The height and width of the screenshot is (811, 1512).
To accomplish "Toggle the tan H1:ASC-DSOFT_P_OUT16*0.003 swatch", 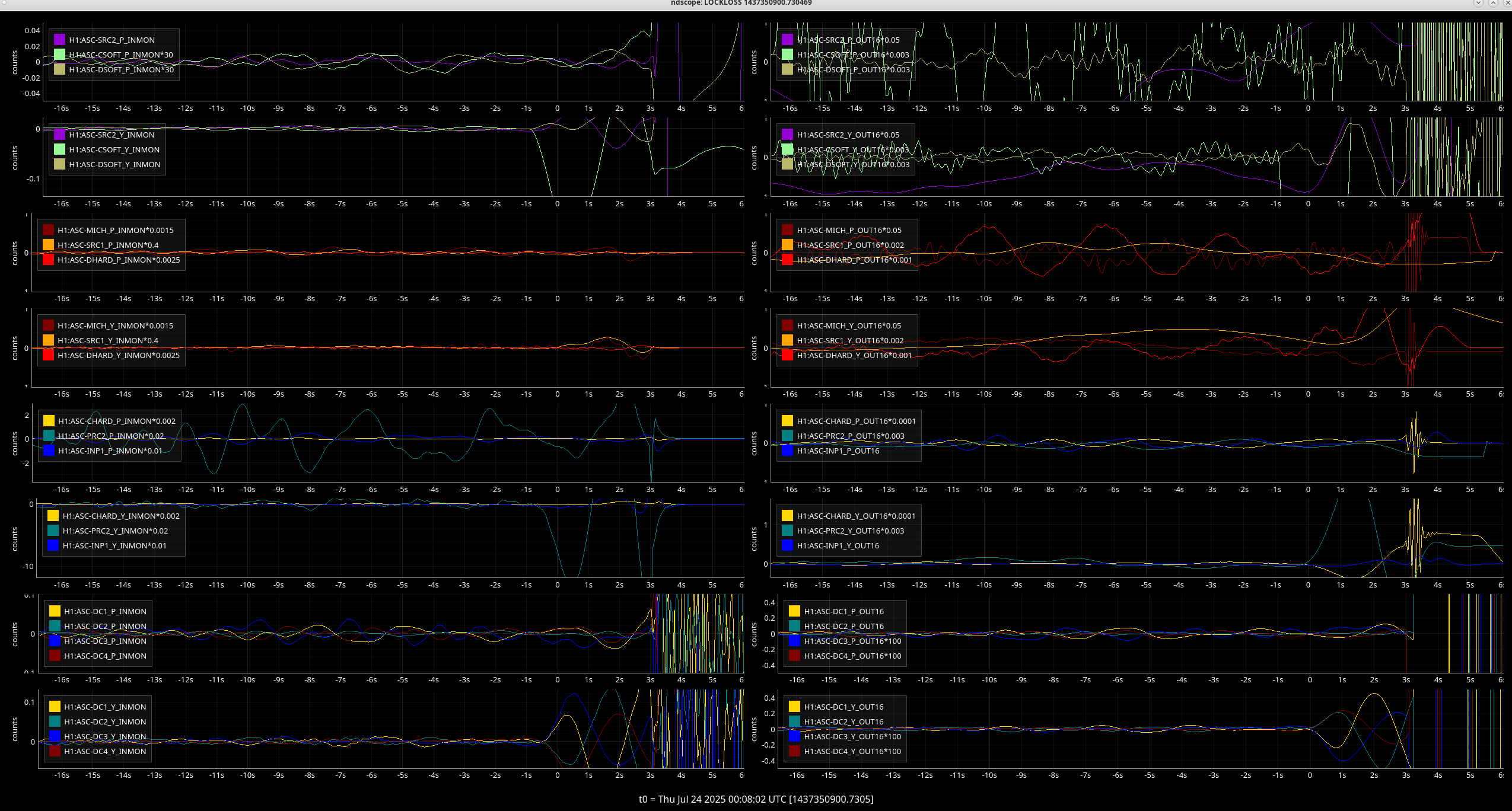I will click(787, 69).
